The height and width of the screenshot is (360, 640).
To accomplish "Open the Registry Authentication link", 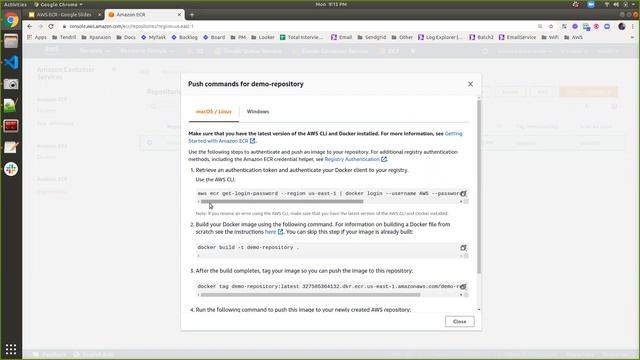I will [x=355, y=159].
